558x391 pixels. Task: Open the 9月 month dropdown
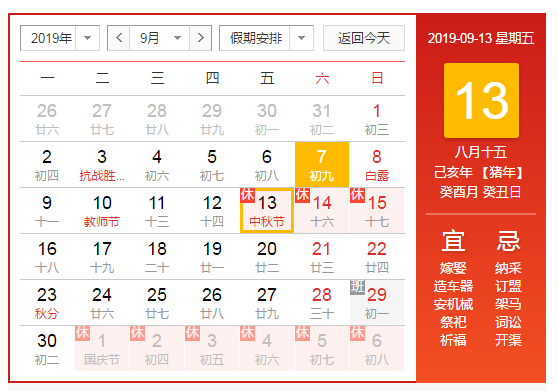pos(160,38)
